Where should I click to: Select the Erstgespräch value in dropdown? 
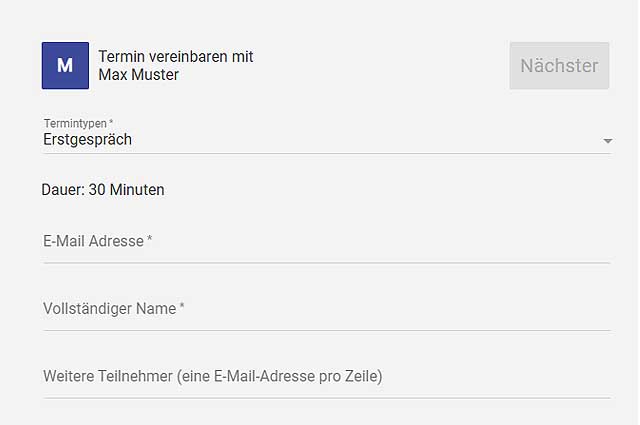click(x=87, y=140)
